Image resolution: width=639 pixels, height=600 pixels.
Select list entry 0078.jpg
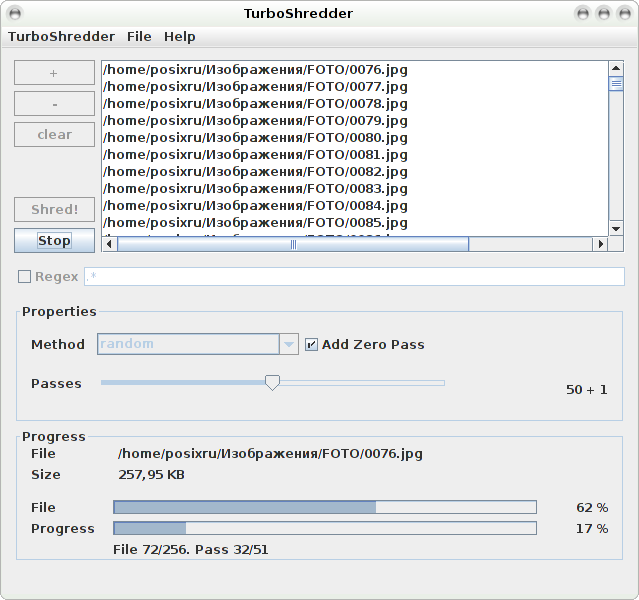[x=355, y=104]
